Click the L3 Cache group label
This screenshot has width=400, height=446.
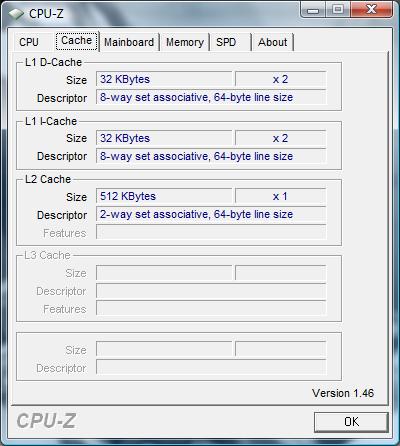coord(47,255)
